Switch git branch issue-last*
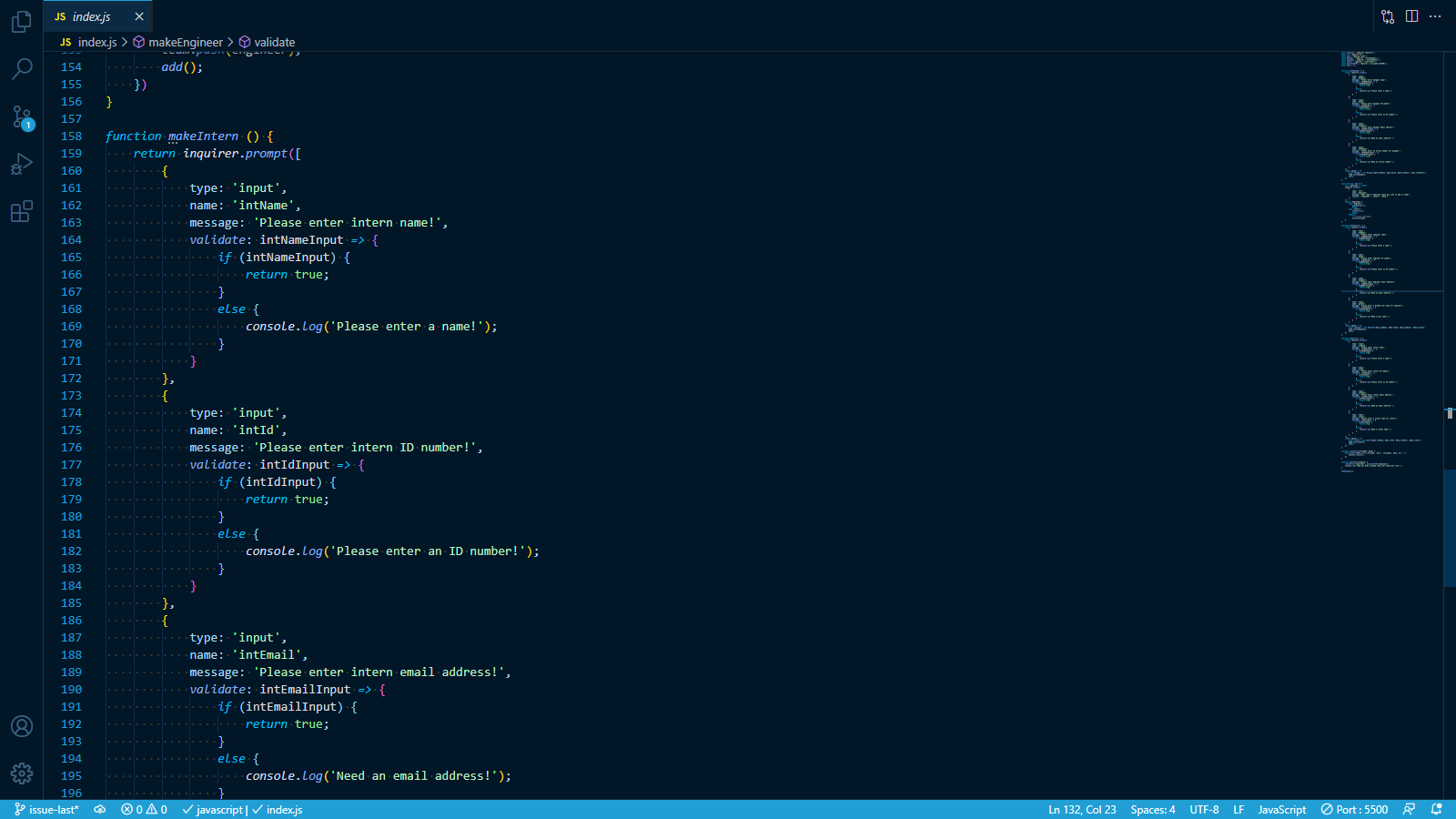 click(46, 810)
